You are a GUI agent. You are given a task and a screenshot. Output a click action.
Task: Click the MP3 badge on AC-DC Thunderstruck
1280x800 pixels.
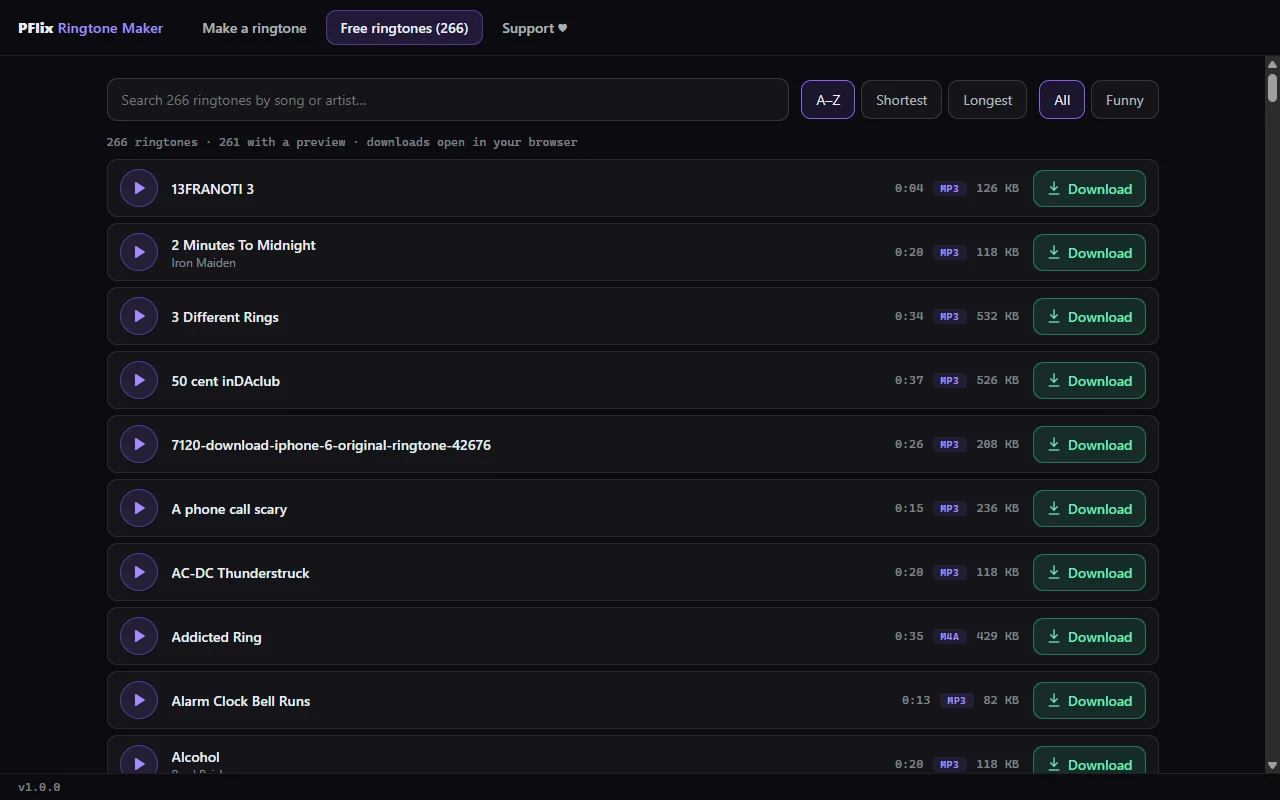pos(949,572)
